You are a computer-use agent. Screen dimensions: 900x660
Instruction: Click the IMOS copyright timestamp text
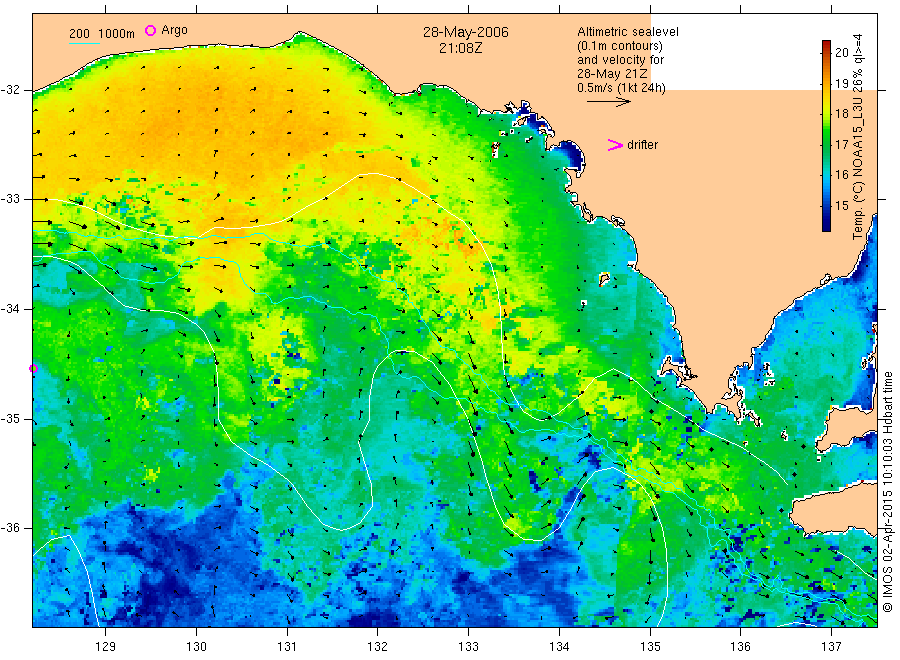click(887, 491)
